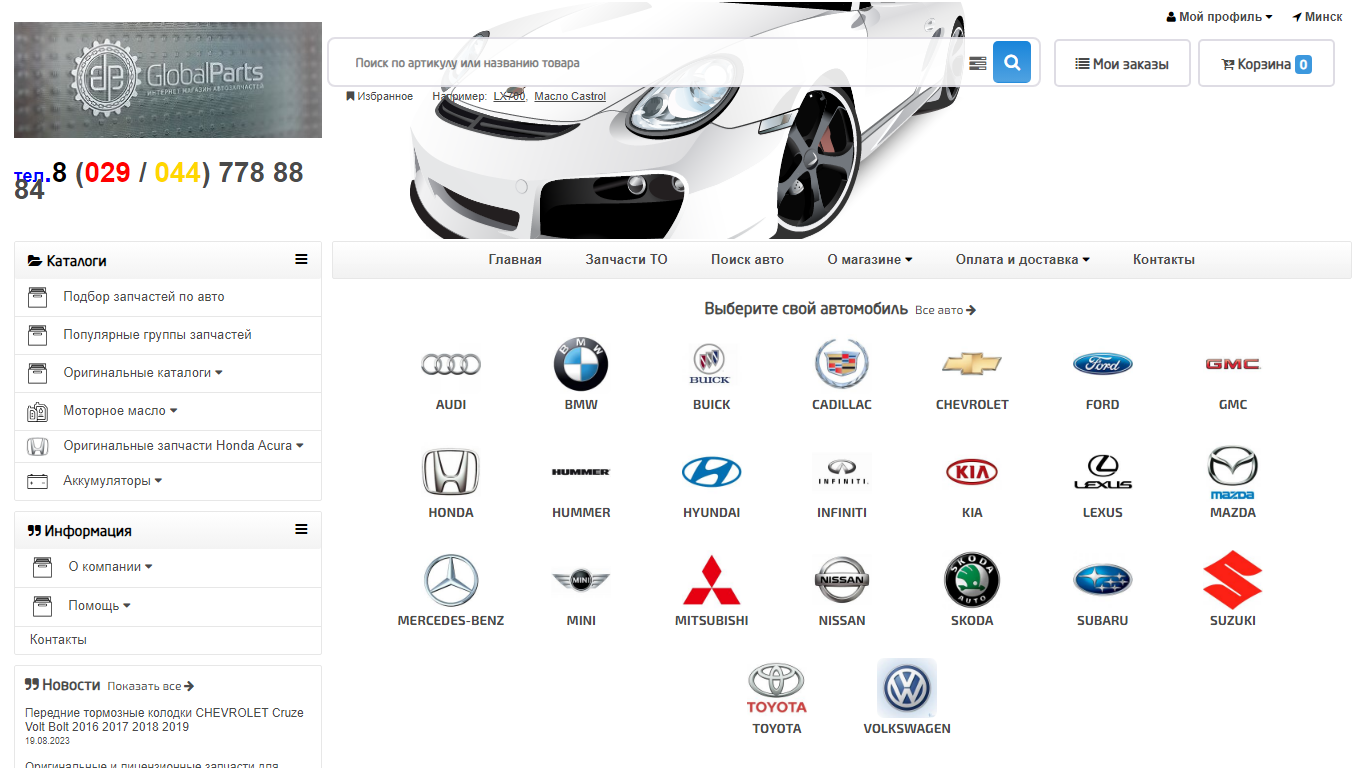Click the Масло Castrol example link
This screenshot has width=1366, height=768.
(x=570, y=96)
